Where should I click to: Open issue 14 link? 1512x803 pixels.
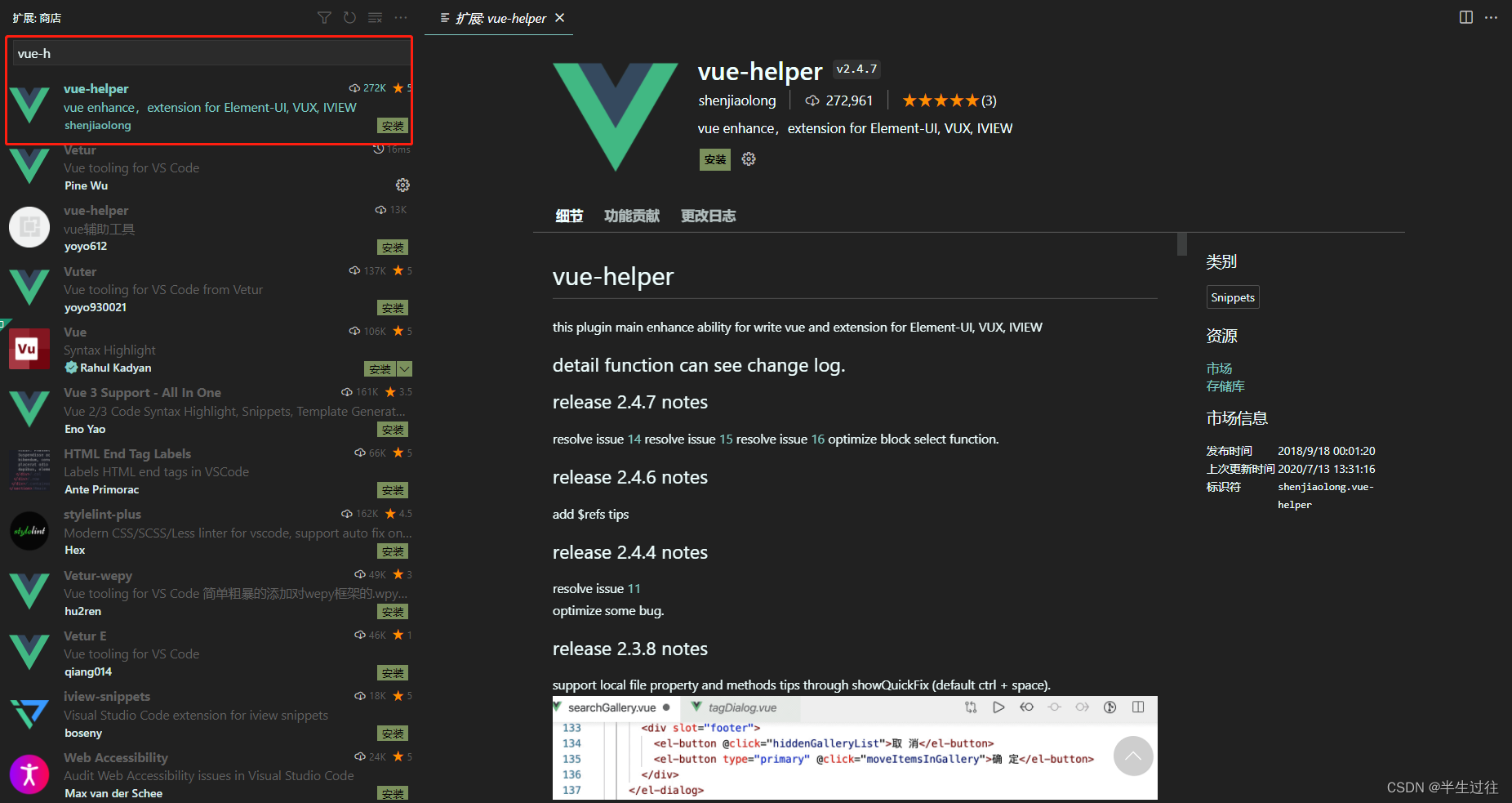pos(634,439)
